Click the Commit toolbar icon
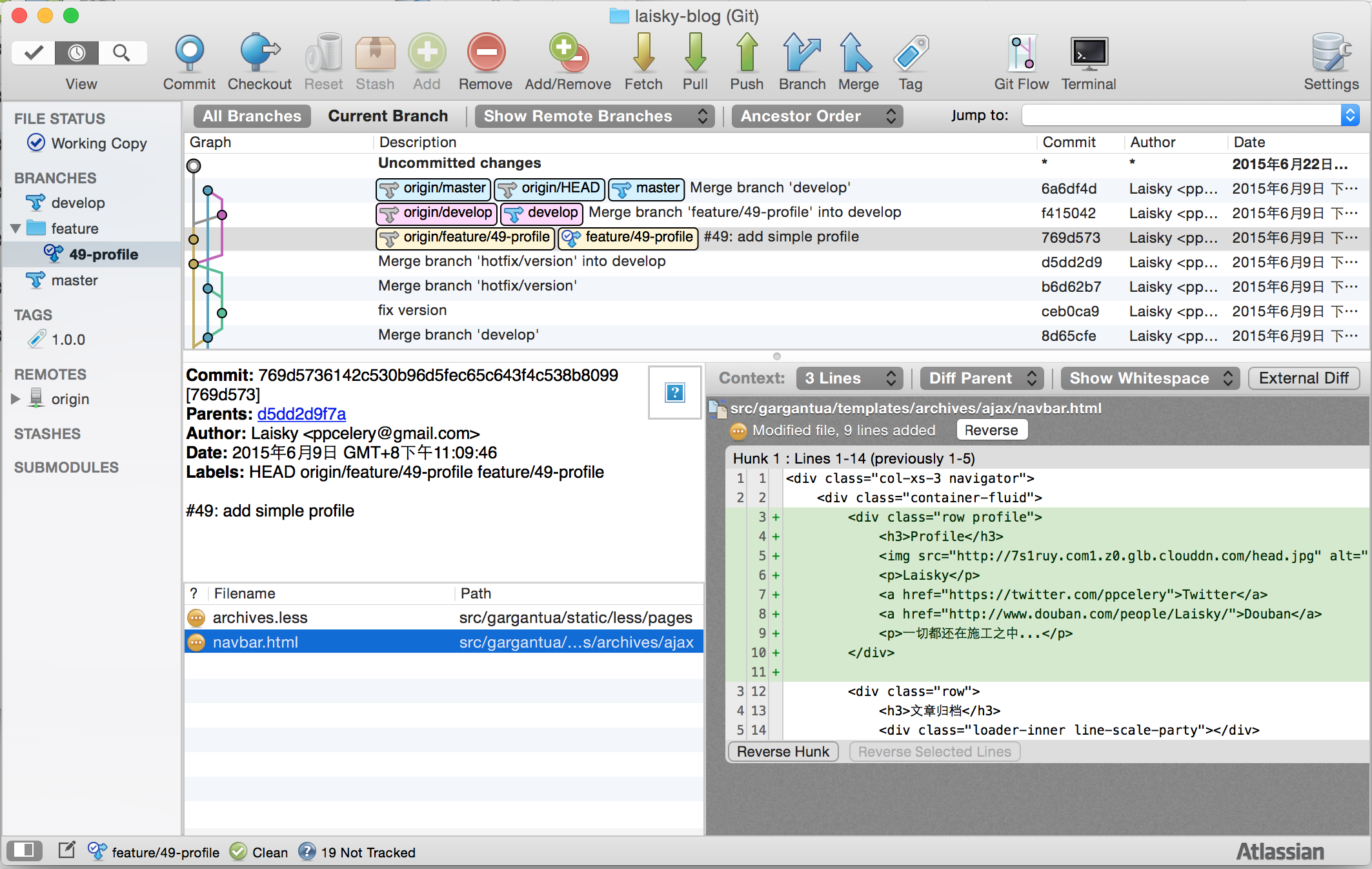Screen dimensions: 1372x869 tap(188, 54)
